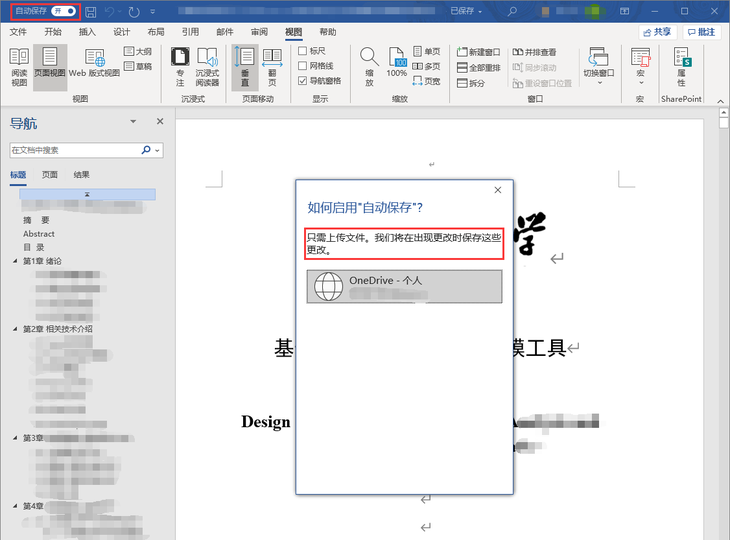Click the 批注 comments button
Image resolution: width=730 pixels, height=540 pixels.
pos(702,32)
